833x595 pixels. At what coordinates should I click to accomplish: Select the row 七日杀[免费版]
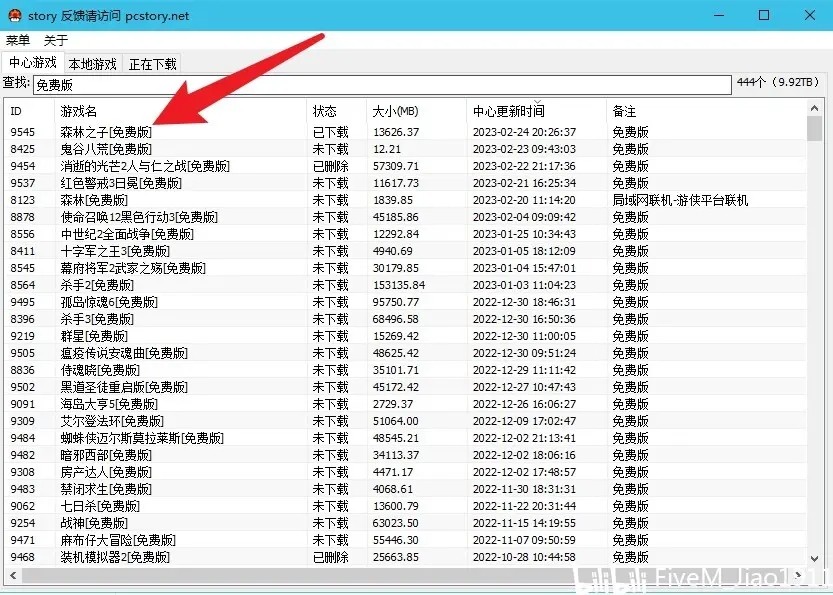[x=405, y=506]
